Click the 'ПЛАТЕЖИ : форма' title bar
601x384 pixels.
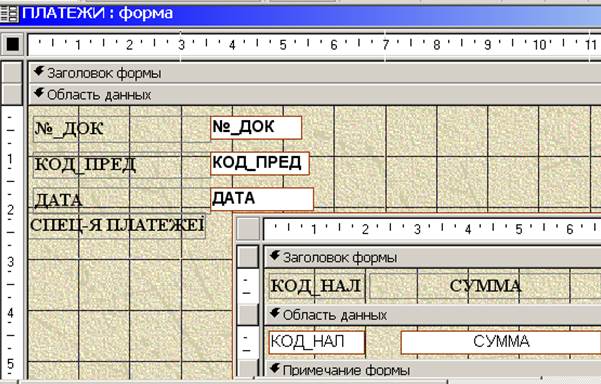(300, 14)
